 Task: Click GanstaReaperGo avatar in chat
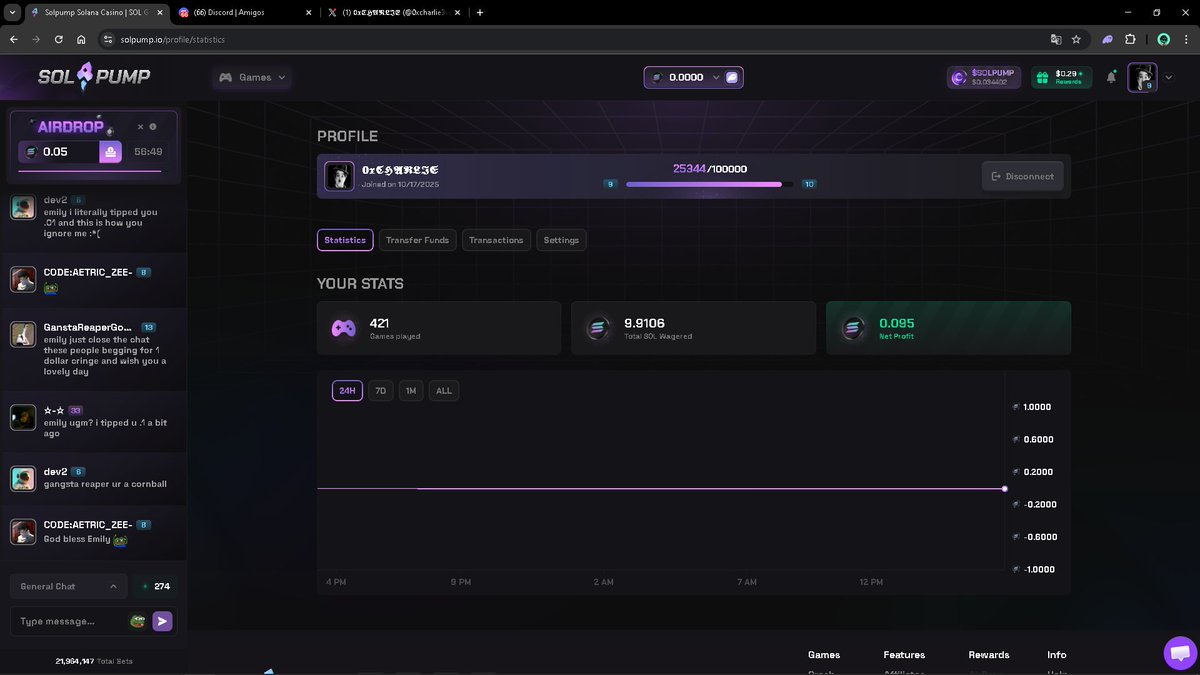(23, 334)
